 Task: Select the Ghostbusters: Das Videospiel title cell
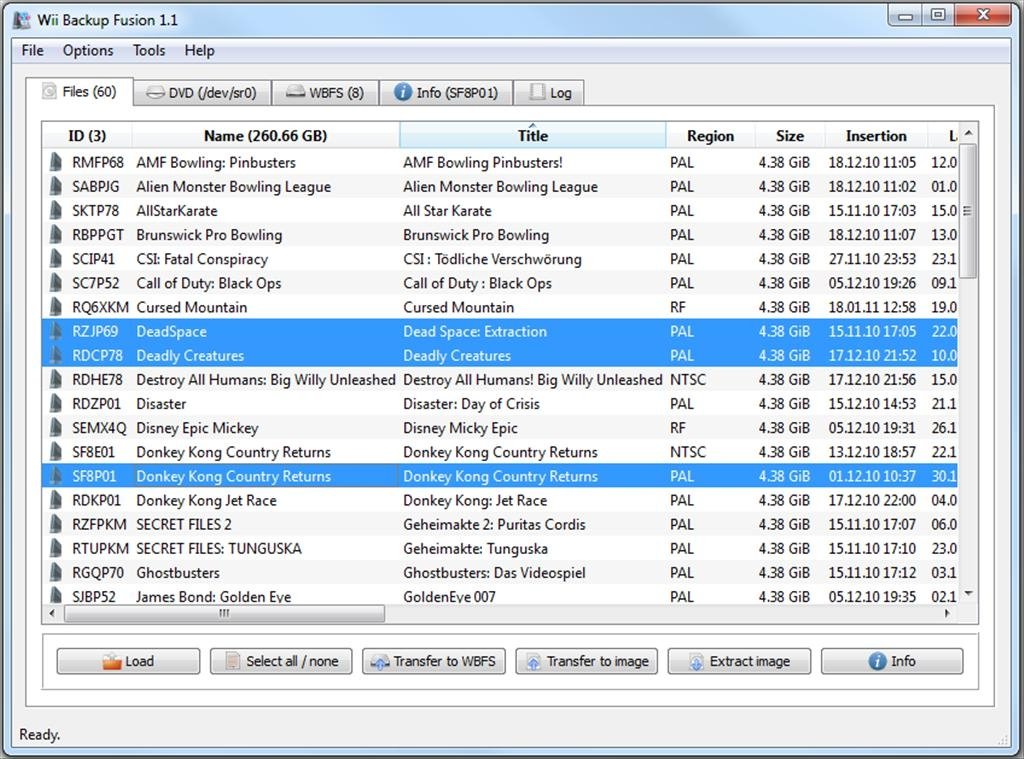(x=533, y=573)
